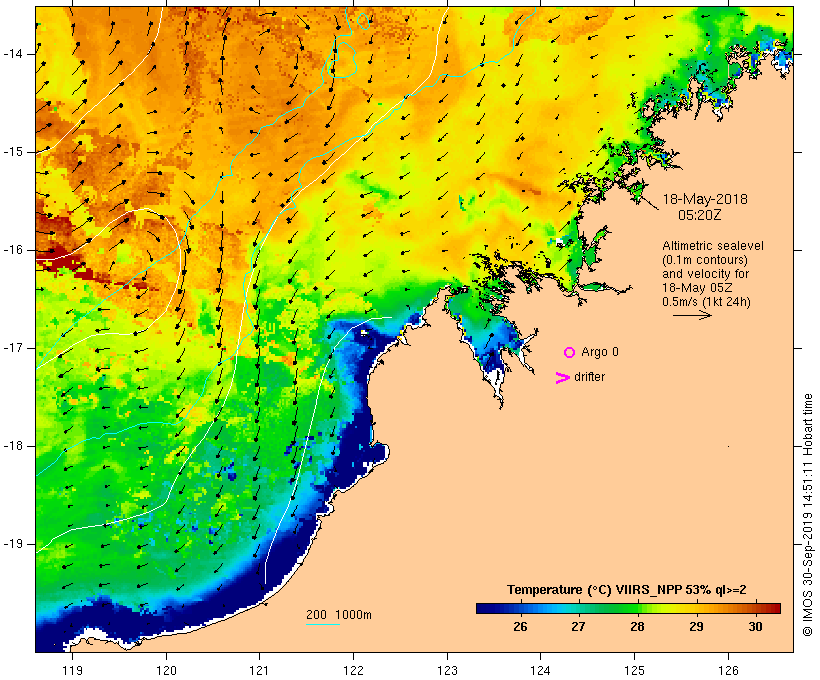Click the -16 latitude axis label

pyautogui.click(x=13, y=250)
